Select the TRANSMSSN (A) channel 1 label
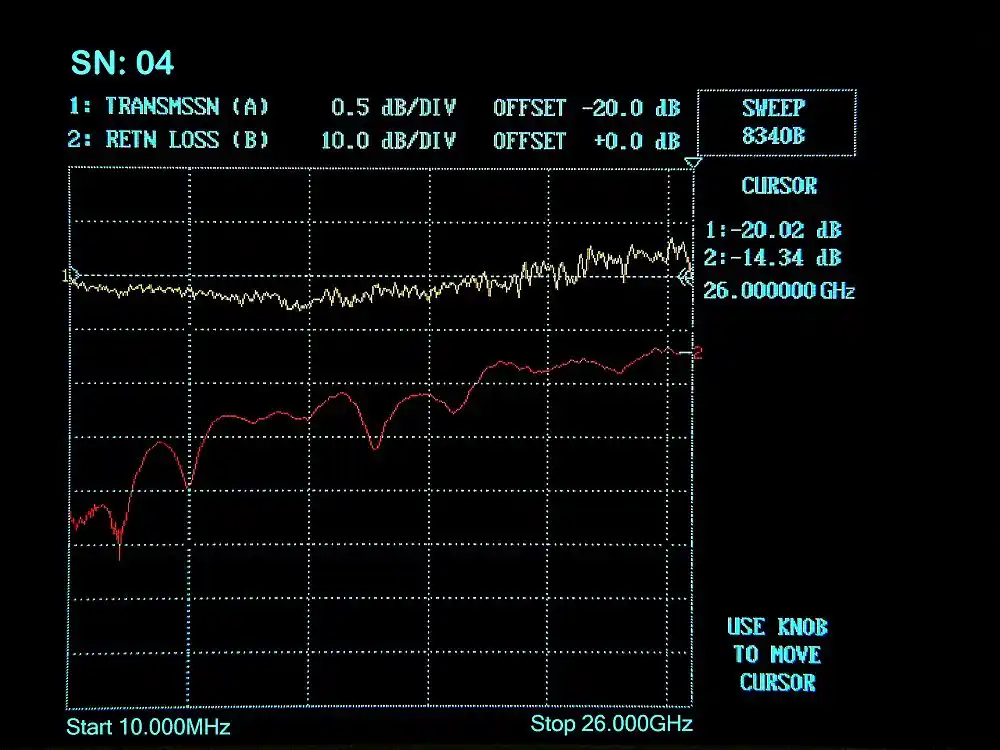Image resolution: width=1000 pixels, height=750 pixels. click(x=168, y=108)
